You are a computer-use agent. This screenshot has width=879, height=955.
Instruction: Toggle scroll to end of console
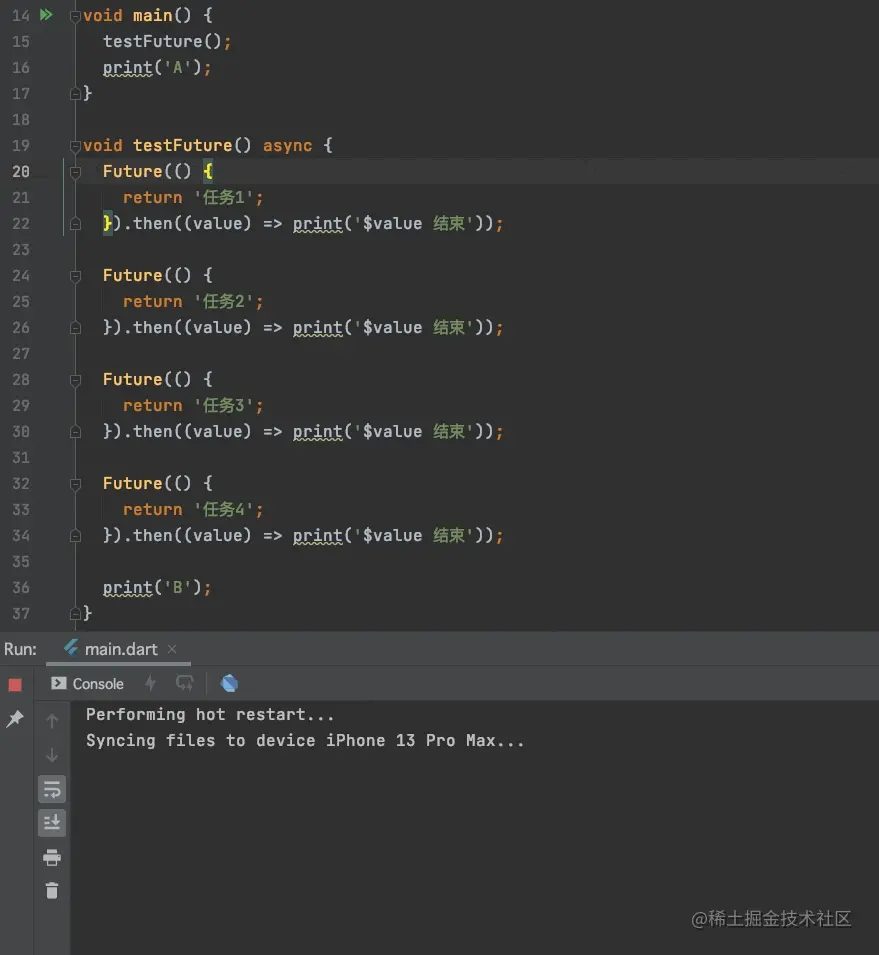tap(52, 823)
